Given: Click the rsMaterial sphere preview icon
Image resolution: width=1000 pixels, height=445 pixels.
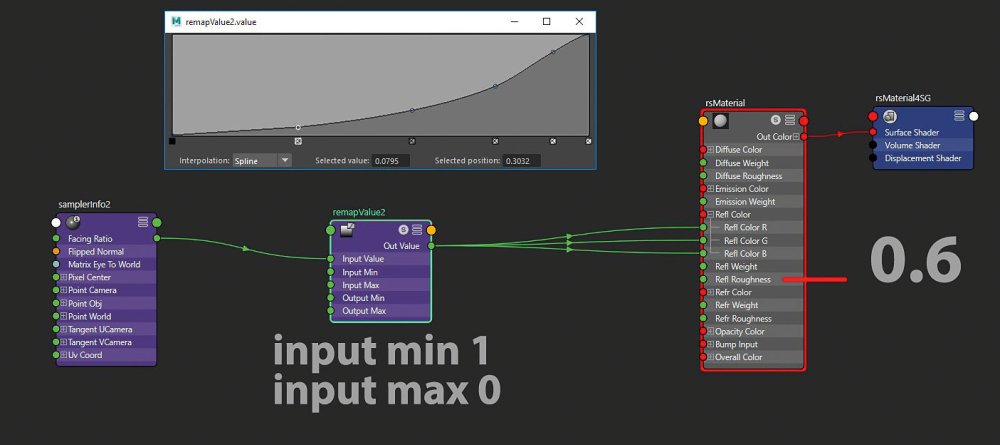Looking at the screenshot, I should click(x=721, y=120).
